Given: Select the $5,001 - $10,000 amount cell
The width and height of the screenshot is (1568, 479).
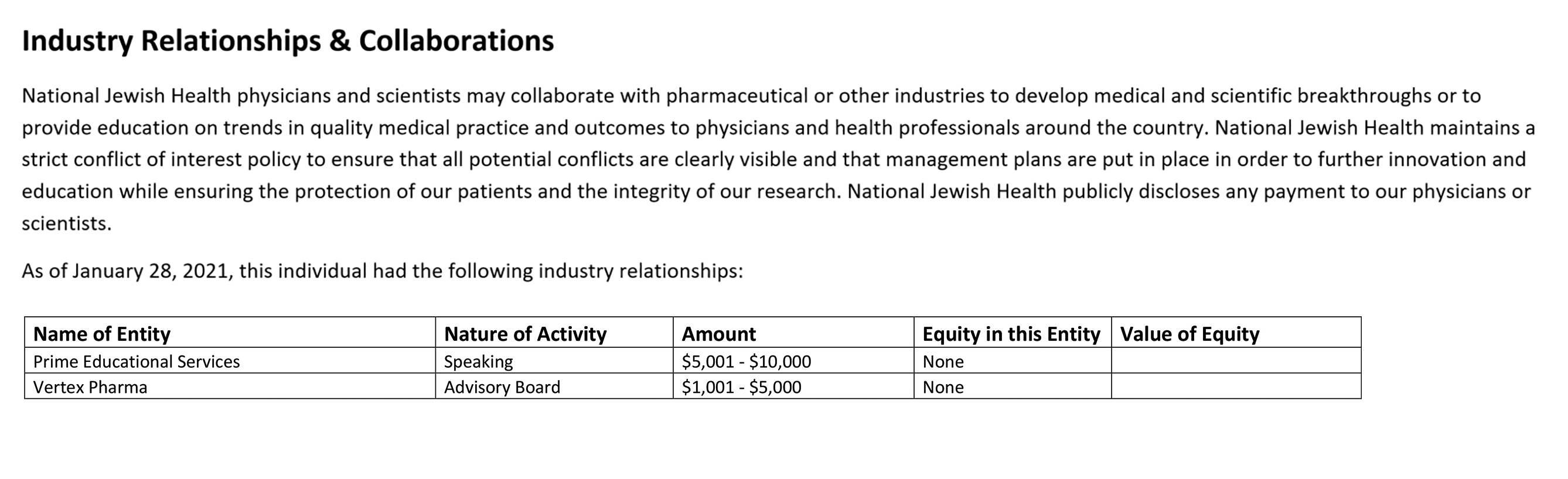Looking at the screenshot, I should (746, 361).
